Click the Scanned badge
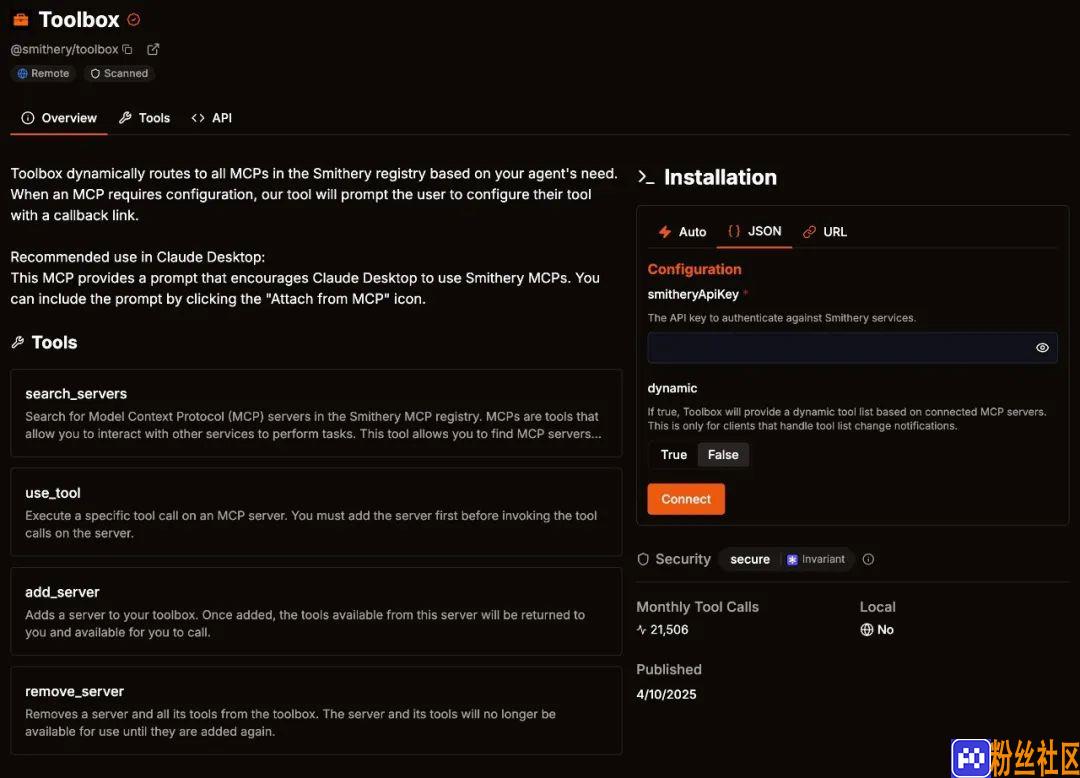 [119, 74]
